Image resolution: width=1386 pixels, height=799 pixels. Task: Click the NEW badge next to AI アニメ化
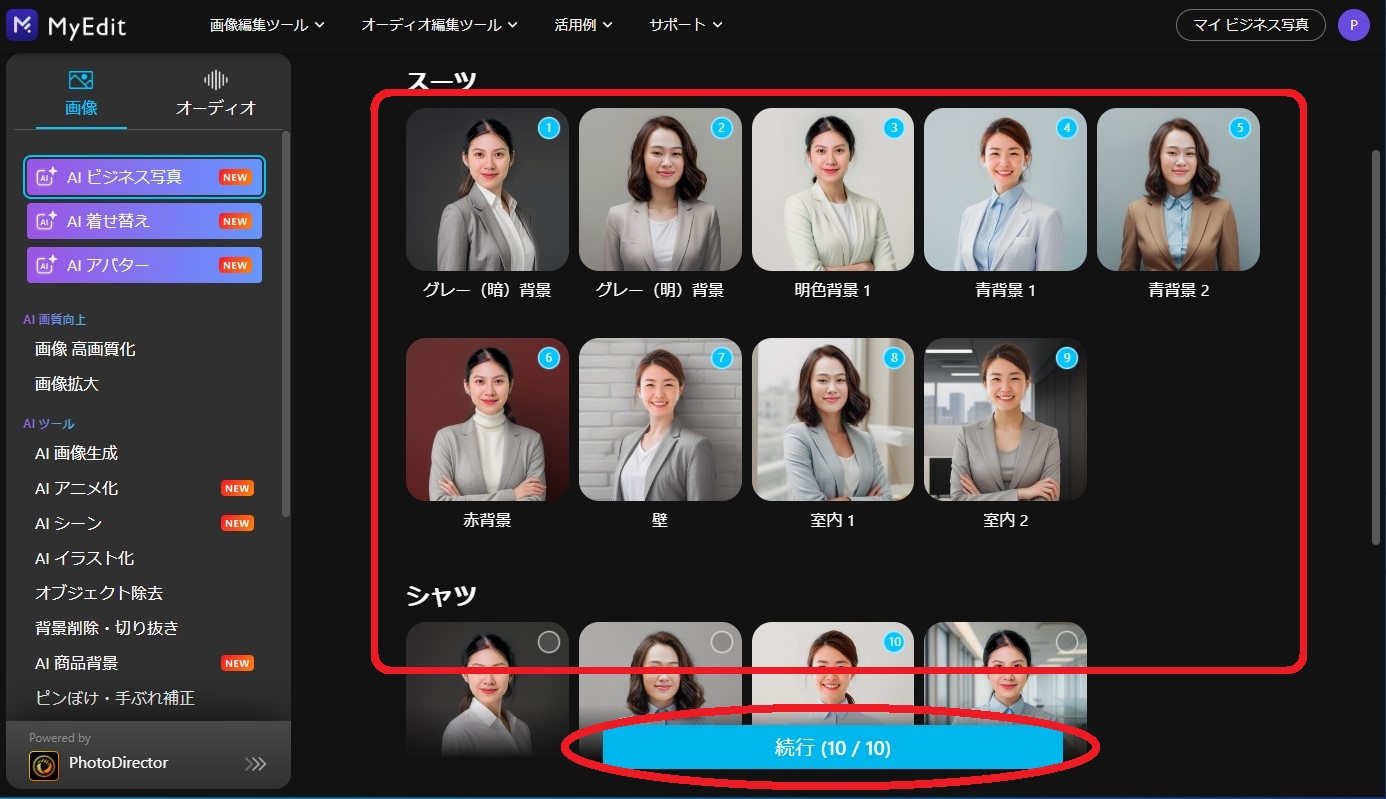tap(237, 488)
